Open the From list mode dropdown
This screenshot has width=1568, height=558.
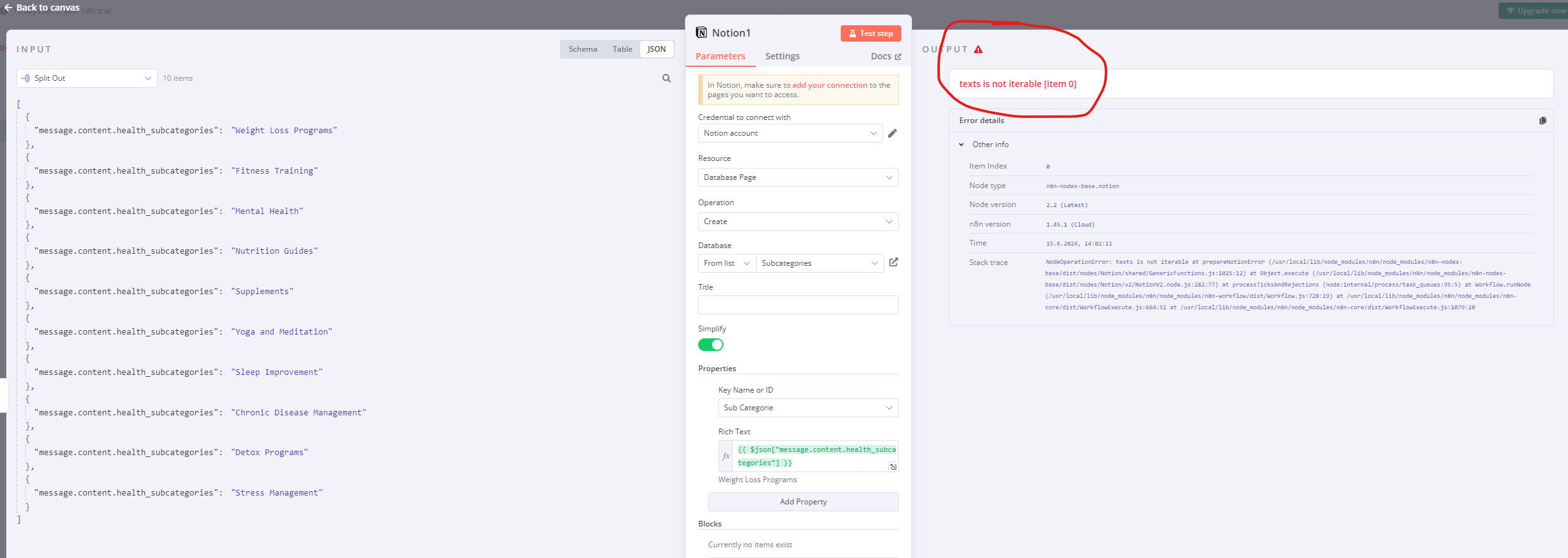pyautogui.click(x=727, y=263)
